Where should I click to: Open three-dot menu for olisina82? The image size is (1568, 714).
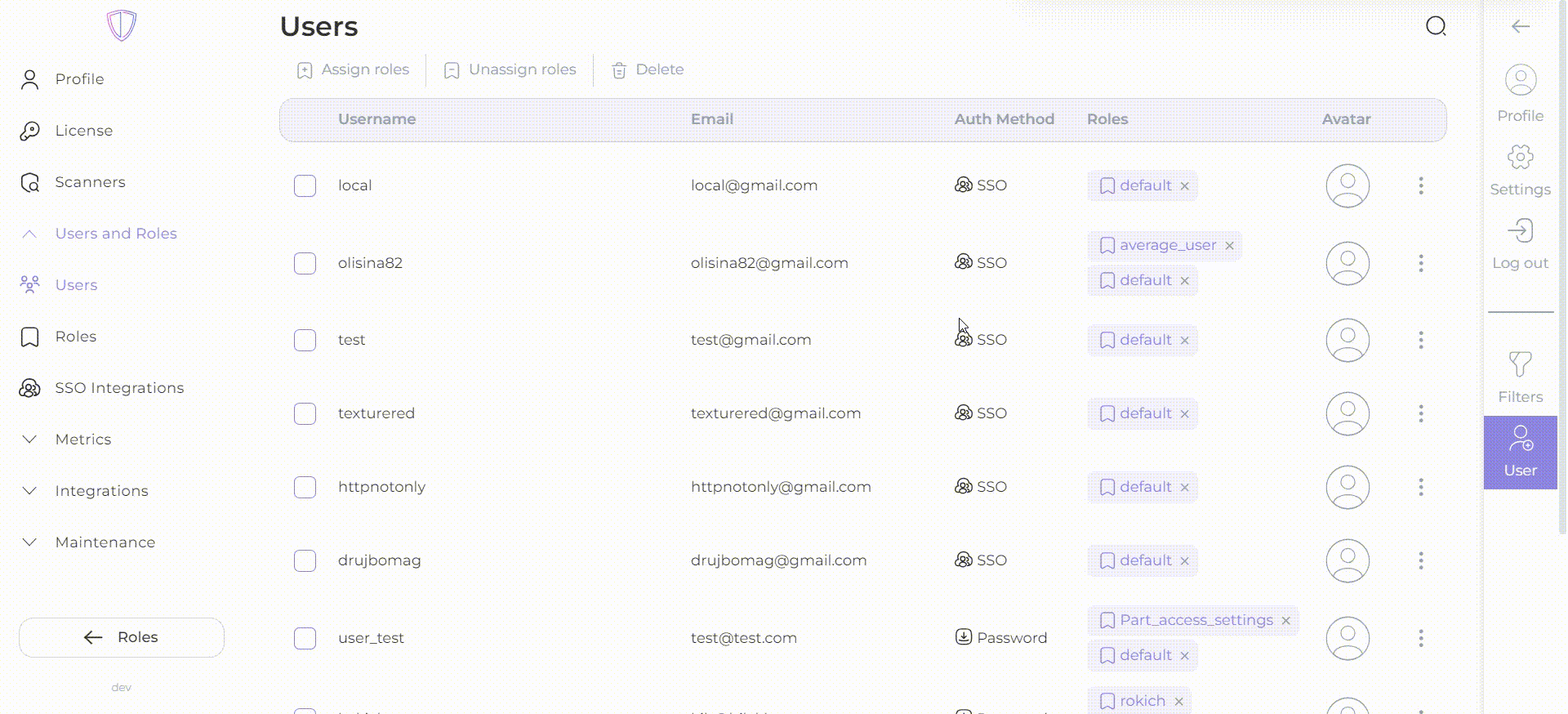[1421, 263]
